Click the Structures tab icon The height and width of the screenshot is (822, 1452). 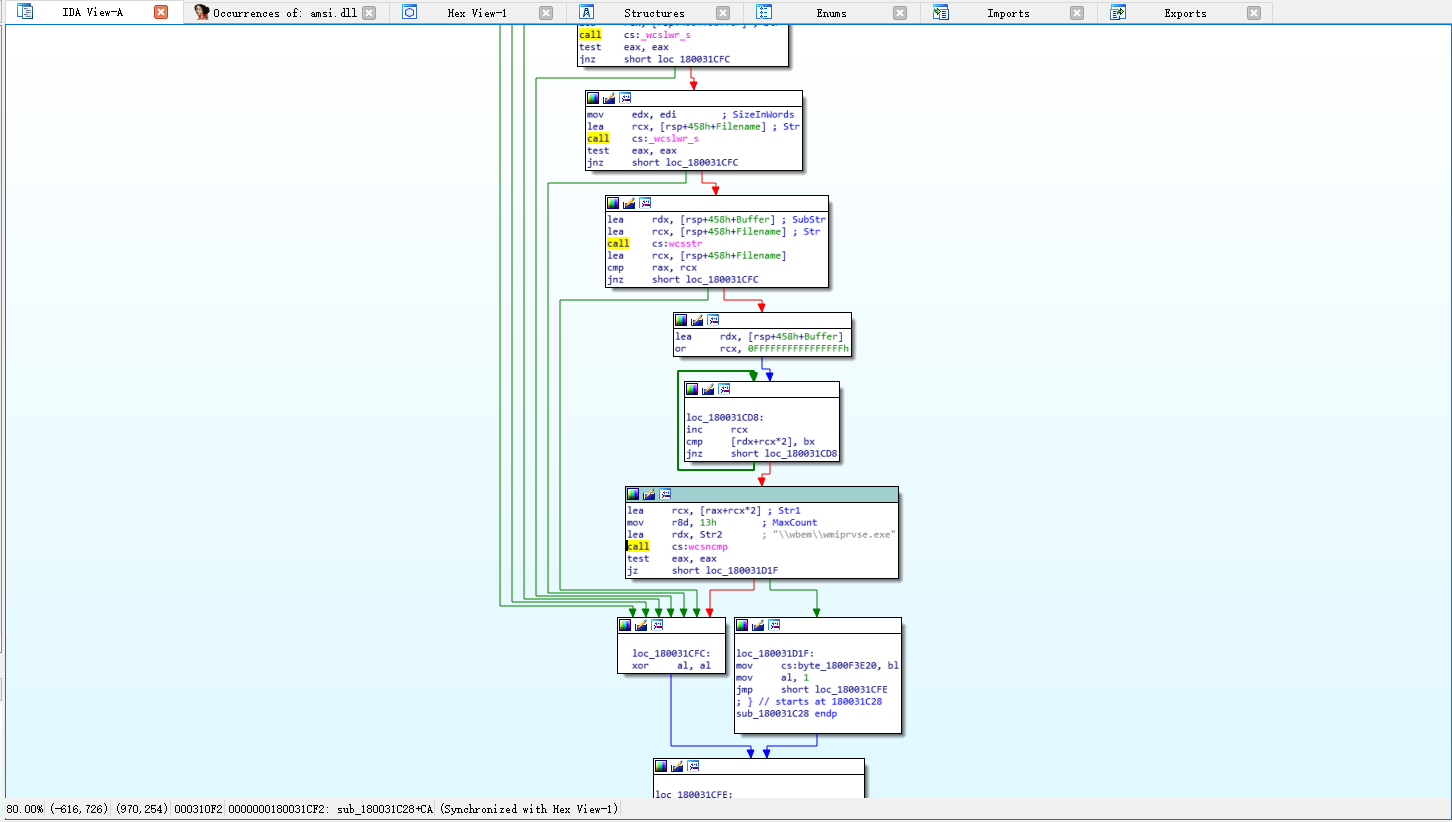coord(587,13)
